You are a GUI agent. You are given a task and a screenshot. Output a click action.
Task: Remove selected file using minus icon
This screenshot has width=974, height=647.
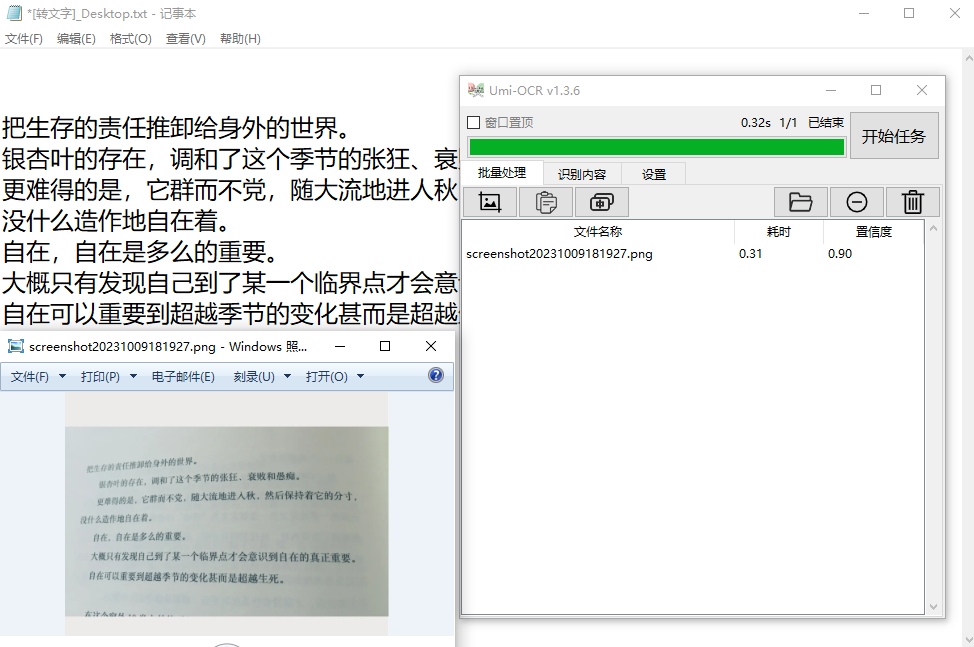point(857,201)
